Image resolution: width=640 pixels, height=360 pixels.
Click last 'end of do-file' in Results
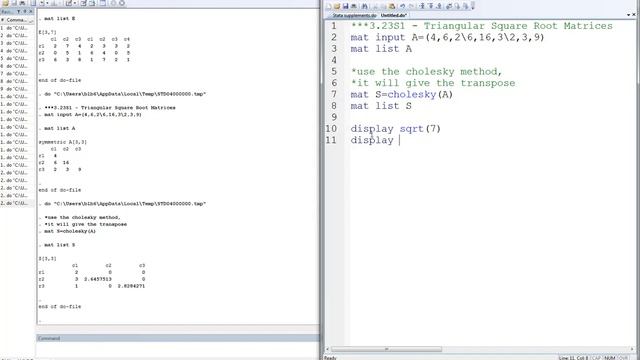pyautogui.click(x=60, y=307)
